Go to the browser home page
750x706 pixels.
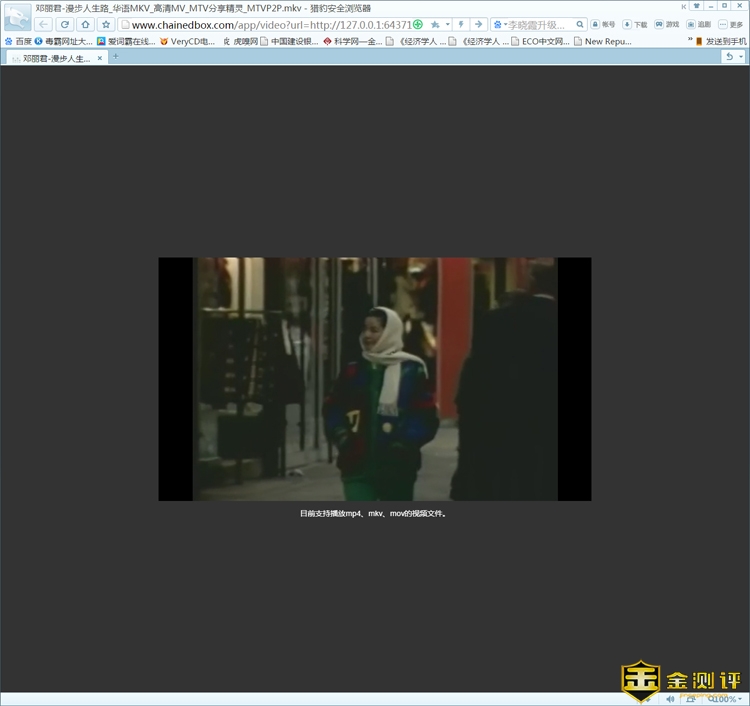click(x=86, y=24)
